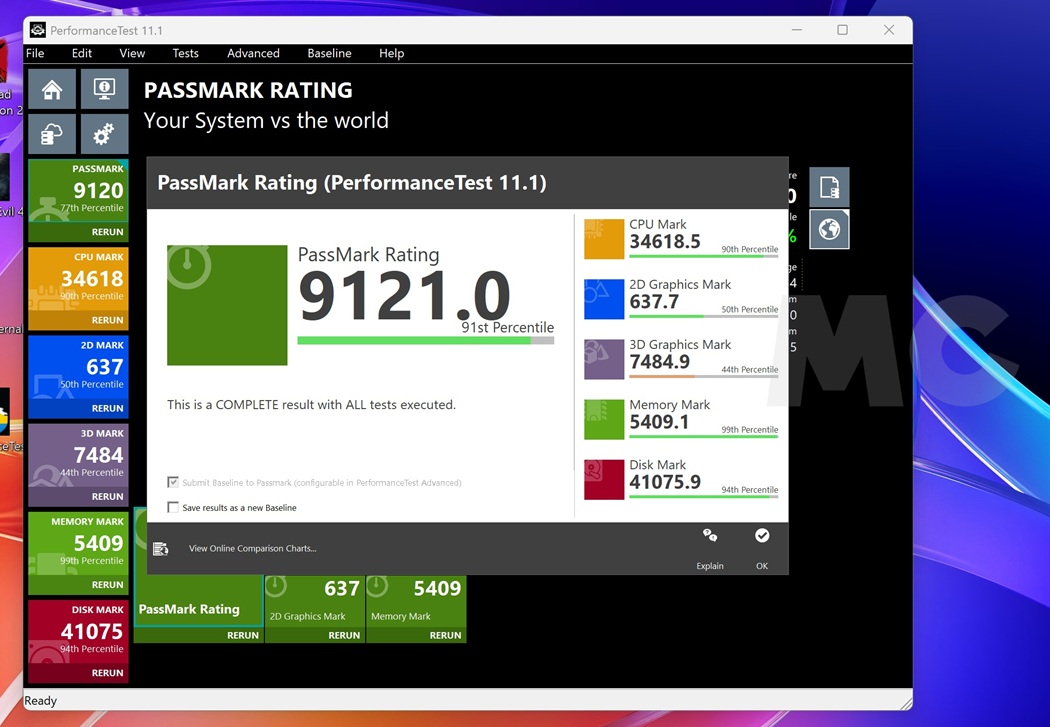Rerun the CPU Mark test in sidebar
The image size is (1050, 727).
coord(107,320)
